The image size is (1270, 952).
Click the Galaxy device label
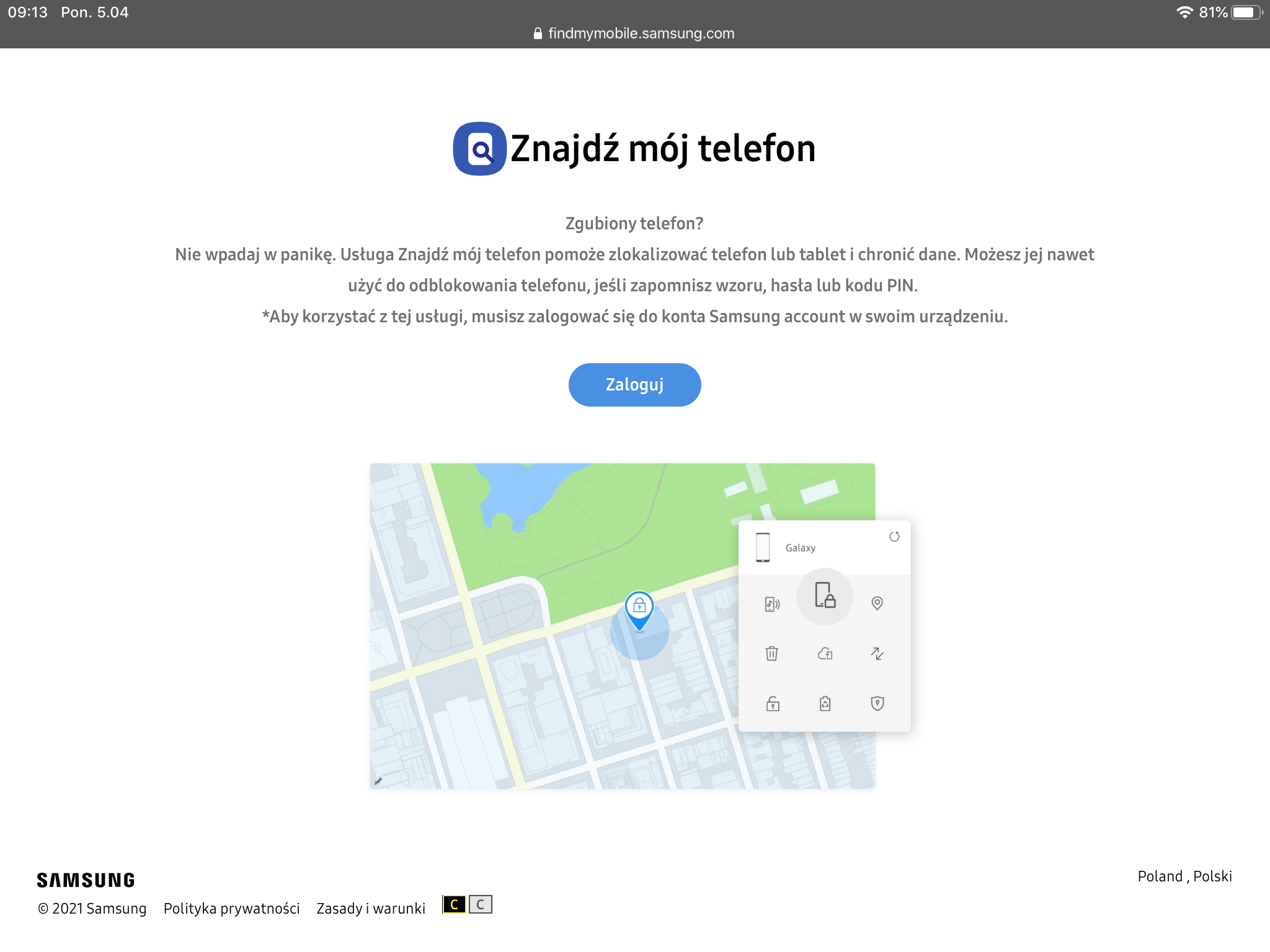[800, 548]
